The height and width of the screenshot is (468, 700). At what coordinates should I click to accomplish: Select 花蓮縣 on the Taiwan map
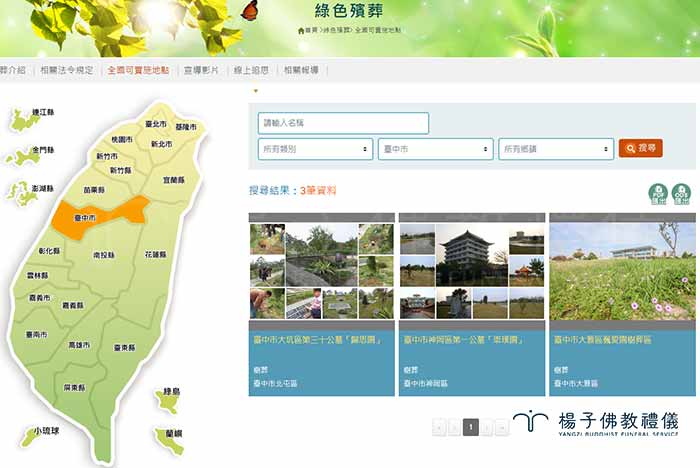[x=155, y=254]
